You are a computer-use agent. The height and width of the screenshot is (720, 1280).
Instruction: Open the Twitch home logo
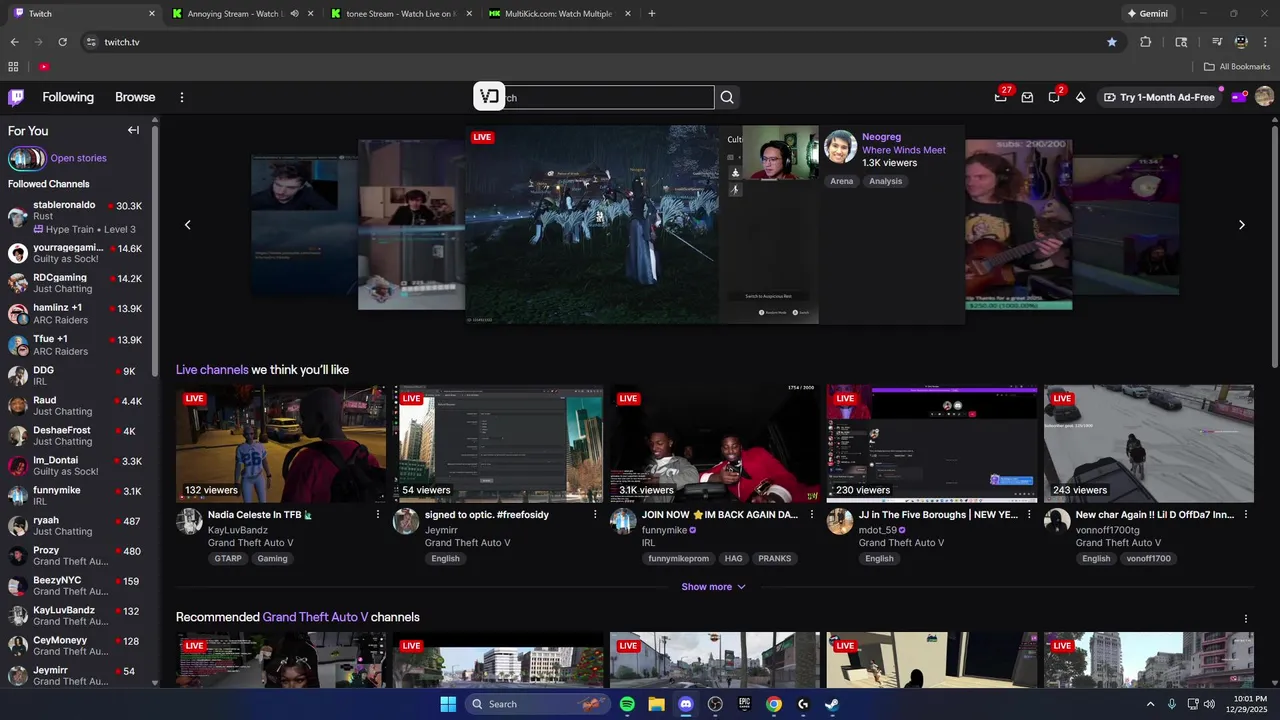point(16,97)
